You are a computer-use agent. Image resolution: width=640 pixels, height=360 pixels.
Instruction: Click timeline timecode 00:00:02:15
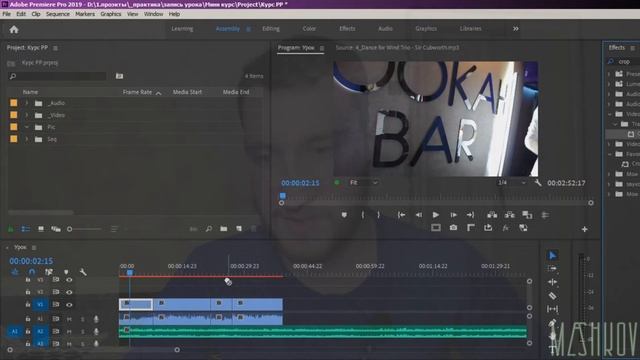(31, 261)
